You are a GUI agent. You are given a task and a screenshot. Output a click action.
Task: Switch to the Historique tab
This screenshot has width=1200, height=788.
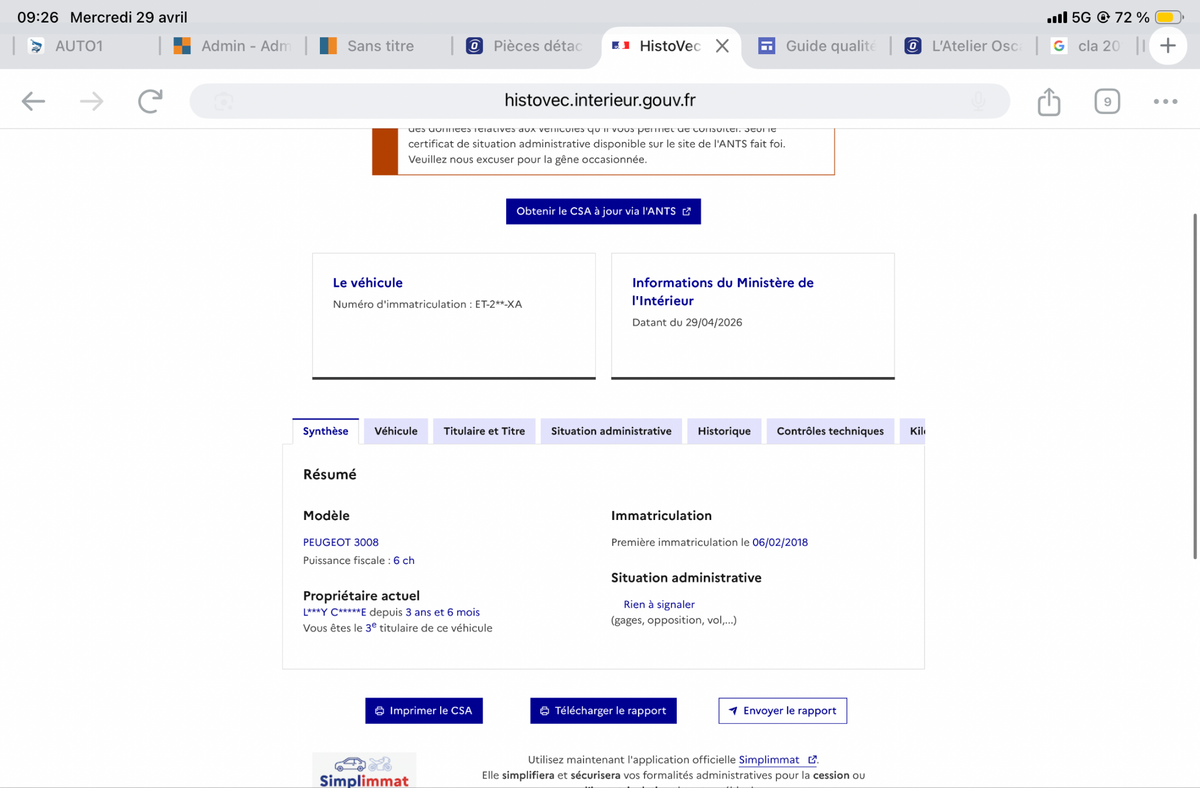724,431
